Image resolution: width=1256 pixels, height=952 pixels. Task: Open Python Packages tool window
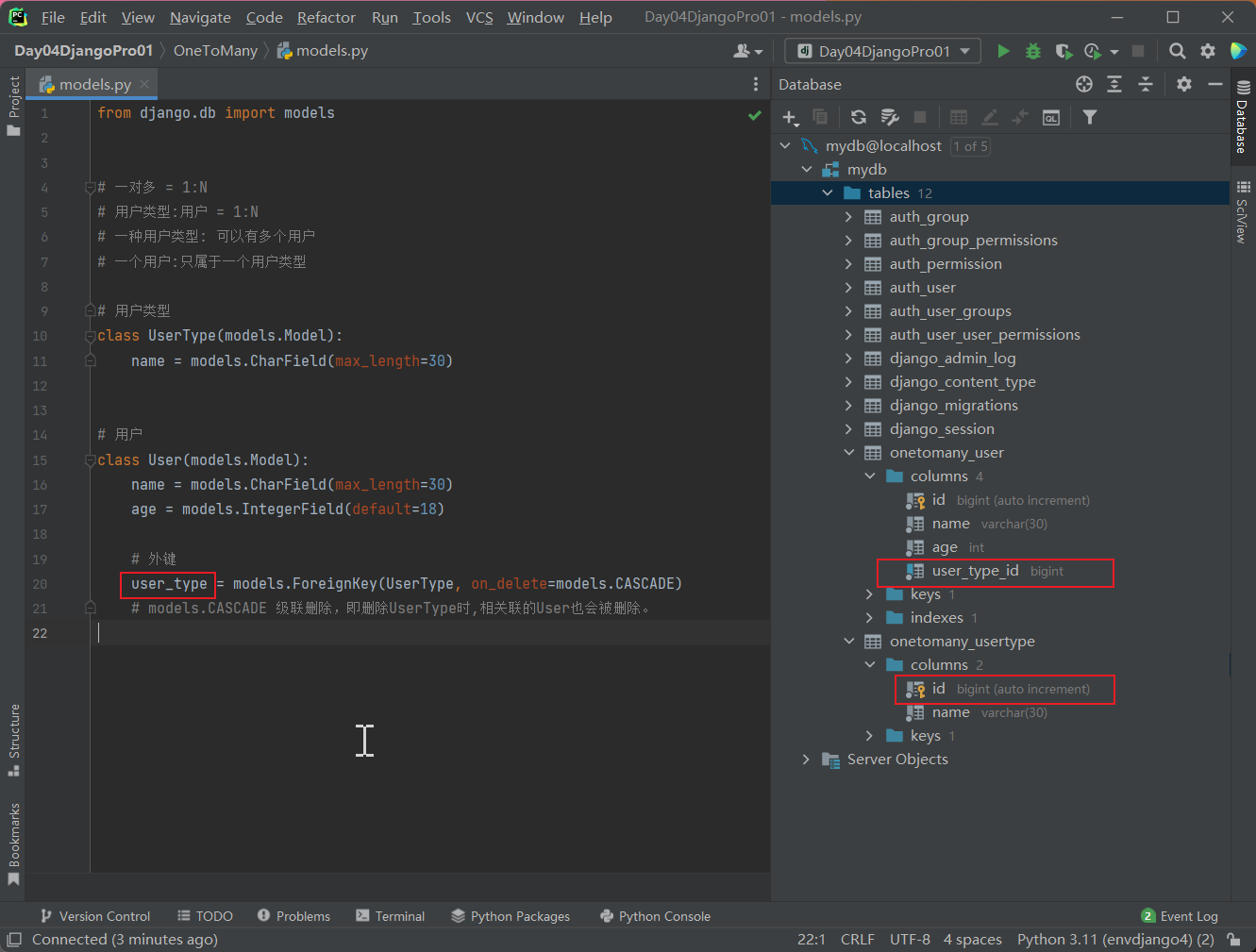[x=511, y=915]
